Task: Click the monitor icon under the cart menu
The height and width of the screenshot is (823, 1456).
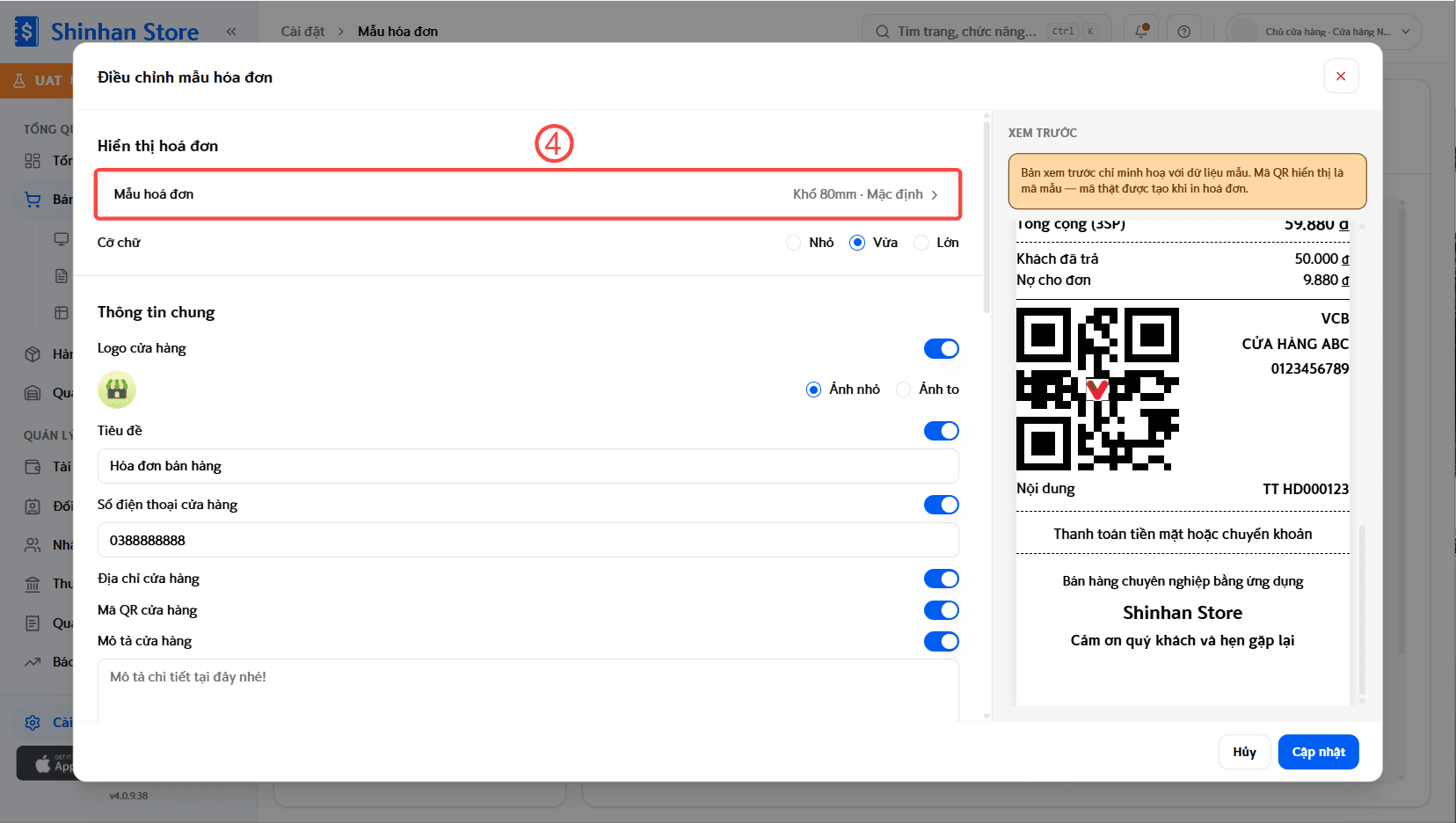Action: 62,239
